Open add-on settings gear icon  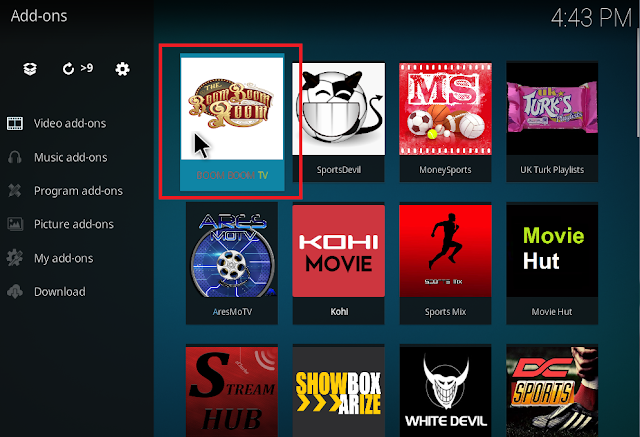(x=122, y=69)
